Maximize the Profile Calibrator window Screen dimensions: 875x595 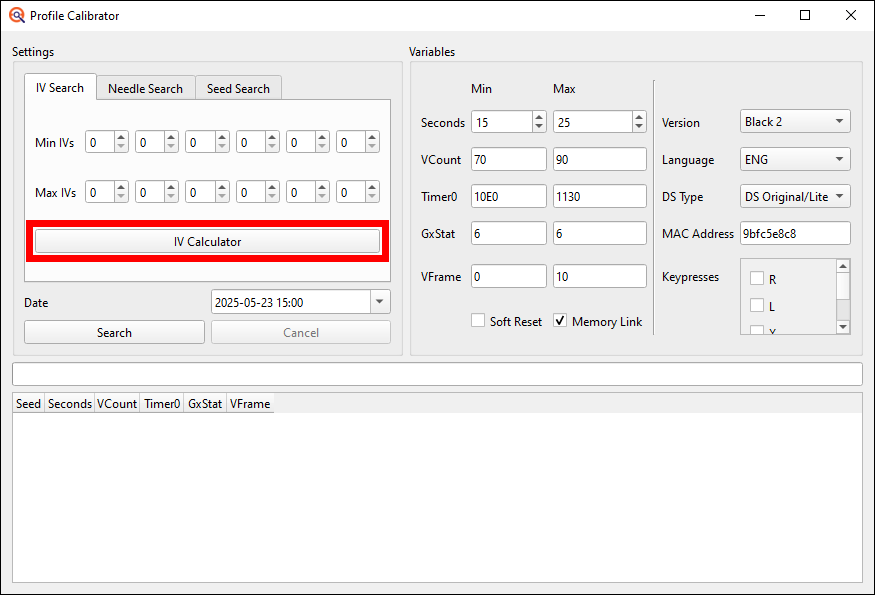(x=805, y=15)
